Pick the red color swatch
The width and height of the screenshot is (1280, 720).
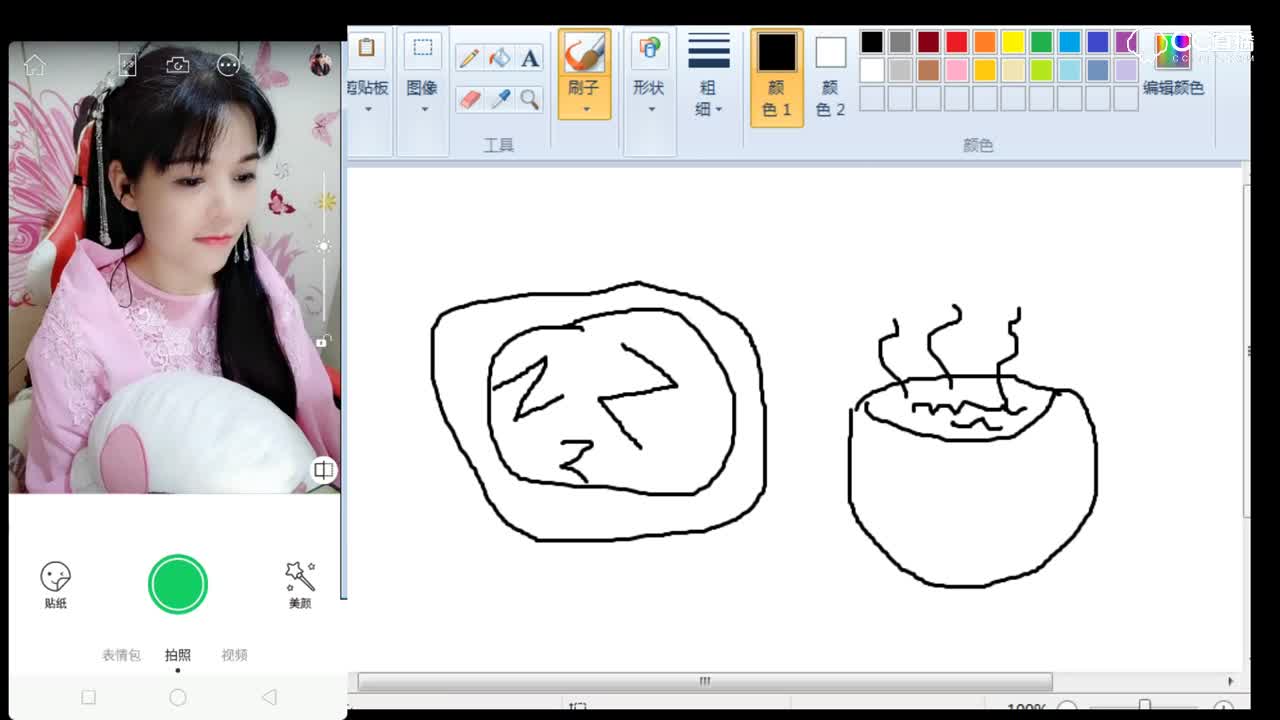(x=957, y=42)
